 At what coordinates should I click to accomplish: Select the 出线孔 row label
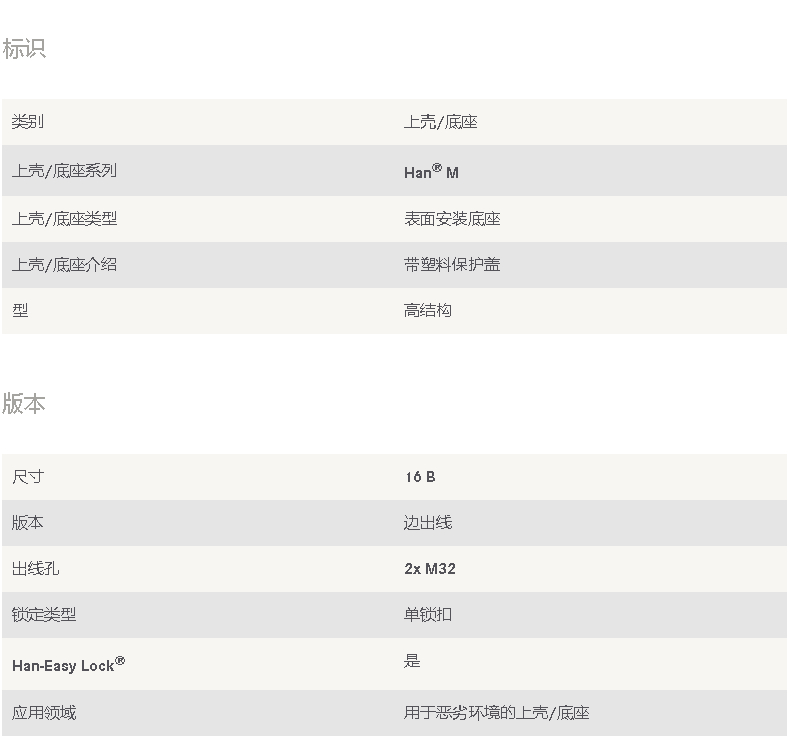pyautogui.click(x=35, y=568)
